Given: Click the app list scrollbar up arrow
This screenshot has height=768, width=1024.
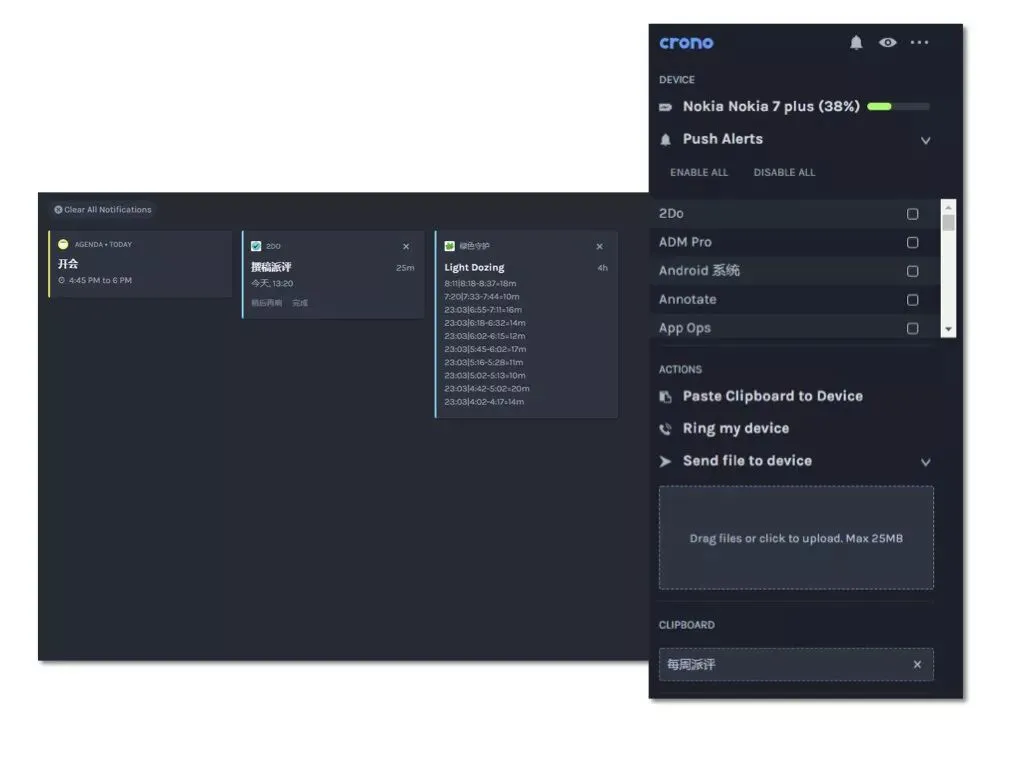Looking at the screenshot, I should tap(948, 207).
